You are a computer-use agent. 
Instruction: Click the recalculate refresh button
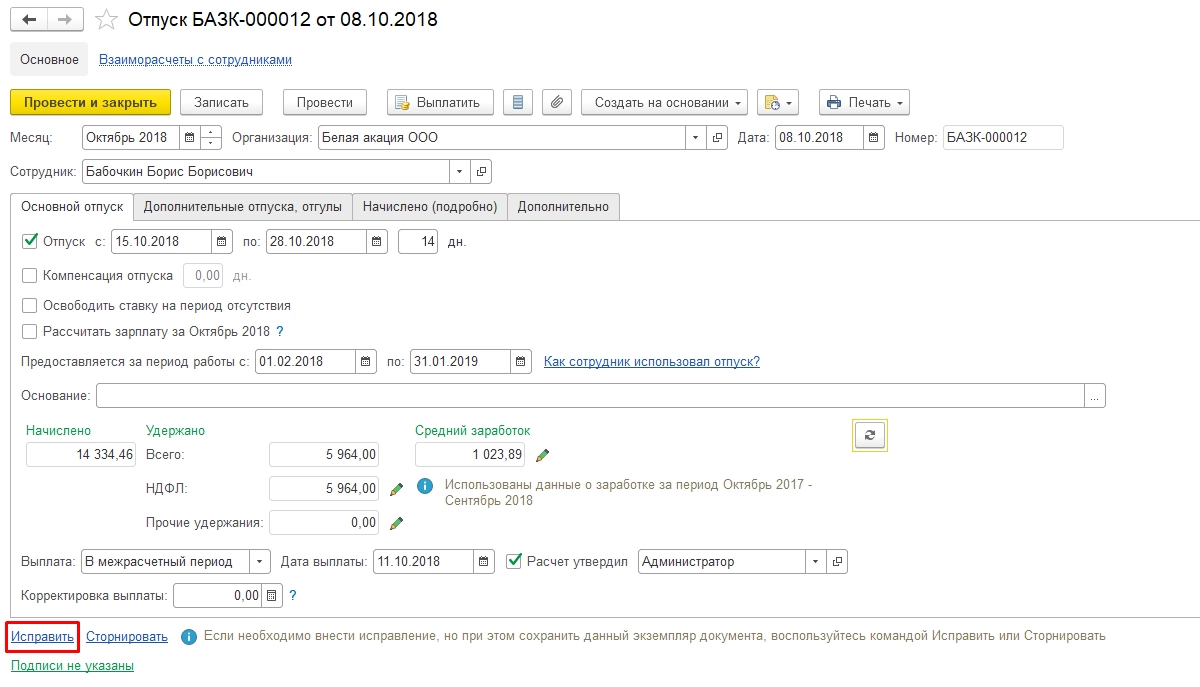869,435
